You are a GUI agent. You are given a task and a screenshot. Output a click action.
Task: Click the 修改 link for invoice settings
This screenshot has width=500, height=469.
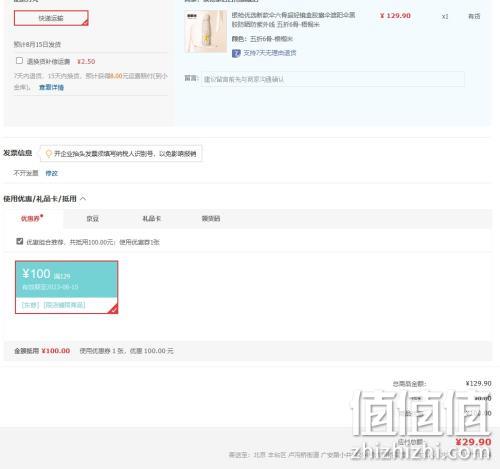point(52,173)
